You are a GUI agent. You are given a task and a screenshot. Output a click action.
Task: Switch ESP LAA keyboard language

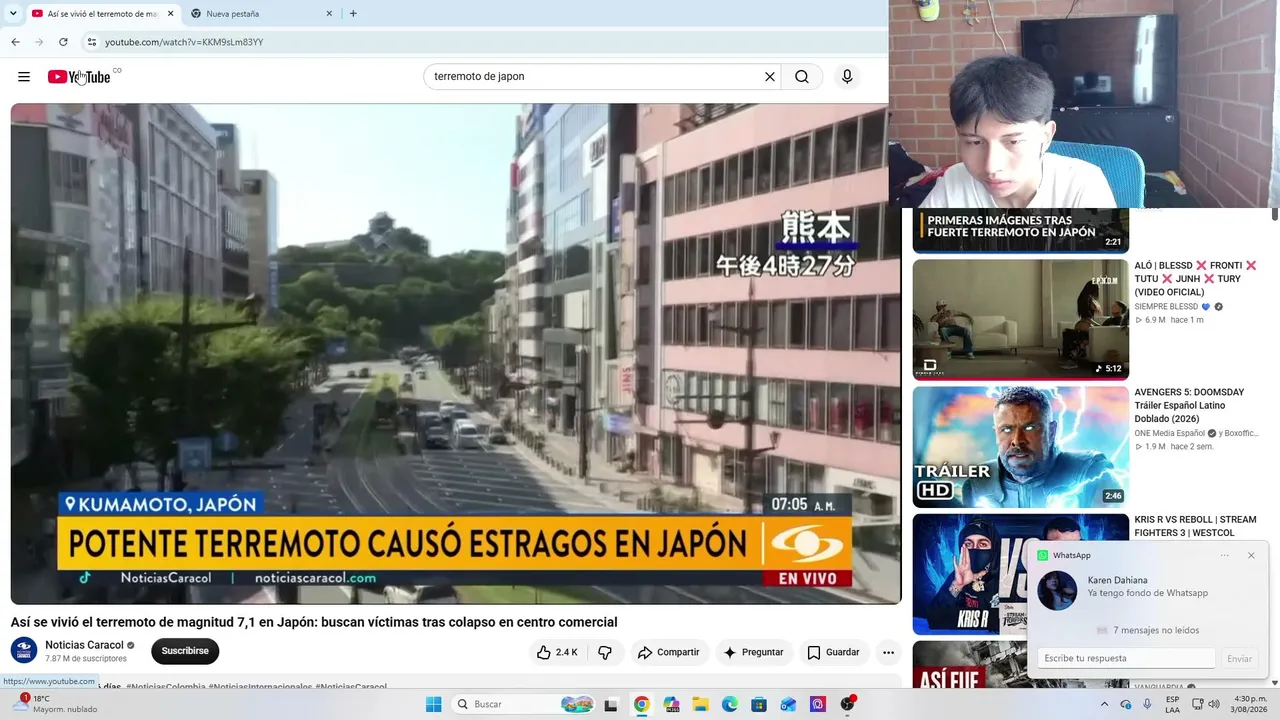click(1172, 704)
